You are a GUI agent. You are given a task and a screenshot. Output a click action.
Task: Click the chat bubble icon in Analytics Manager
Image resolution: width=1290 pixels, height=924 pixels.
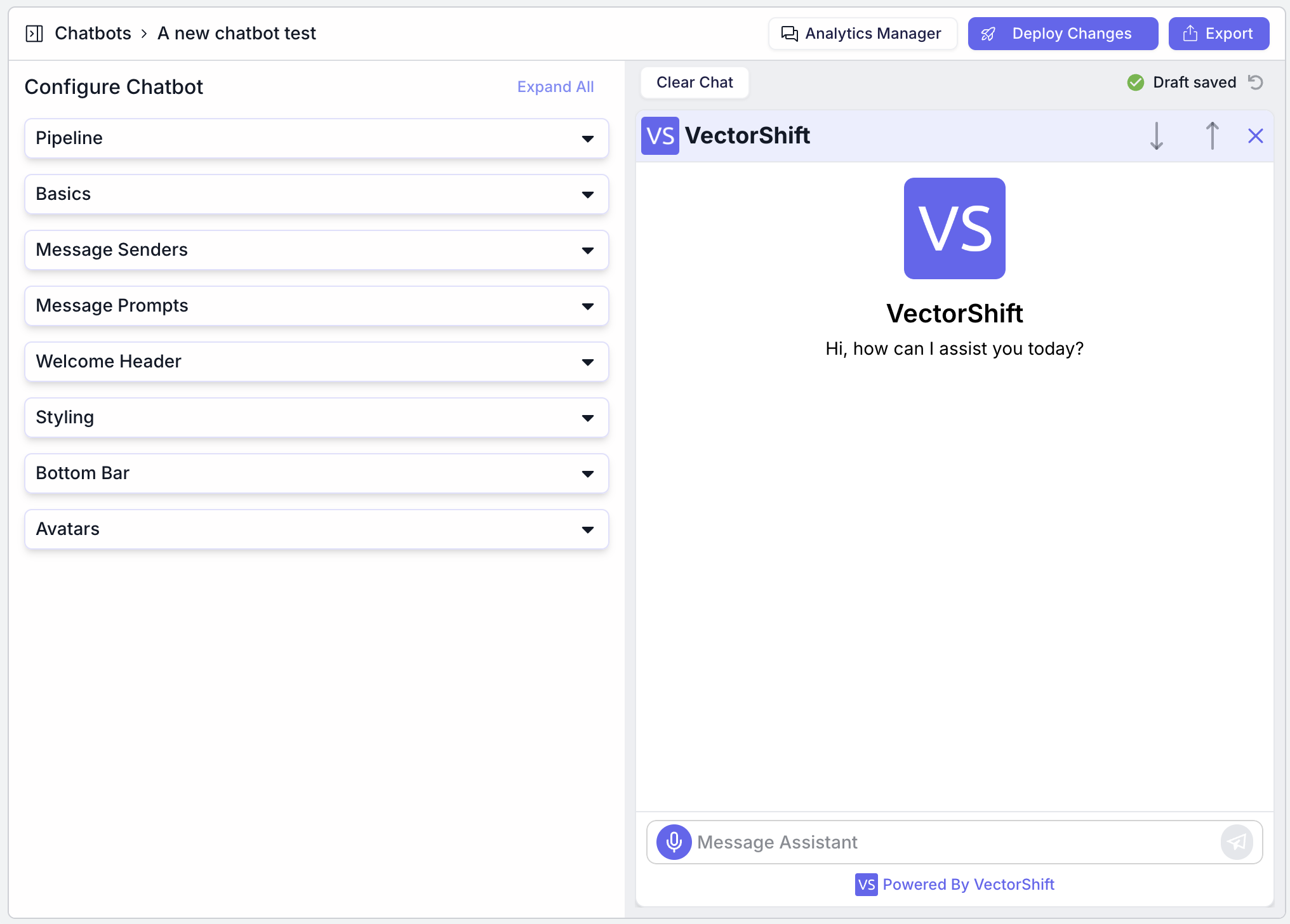pos(790,33)
